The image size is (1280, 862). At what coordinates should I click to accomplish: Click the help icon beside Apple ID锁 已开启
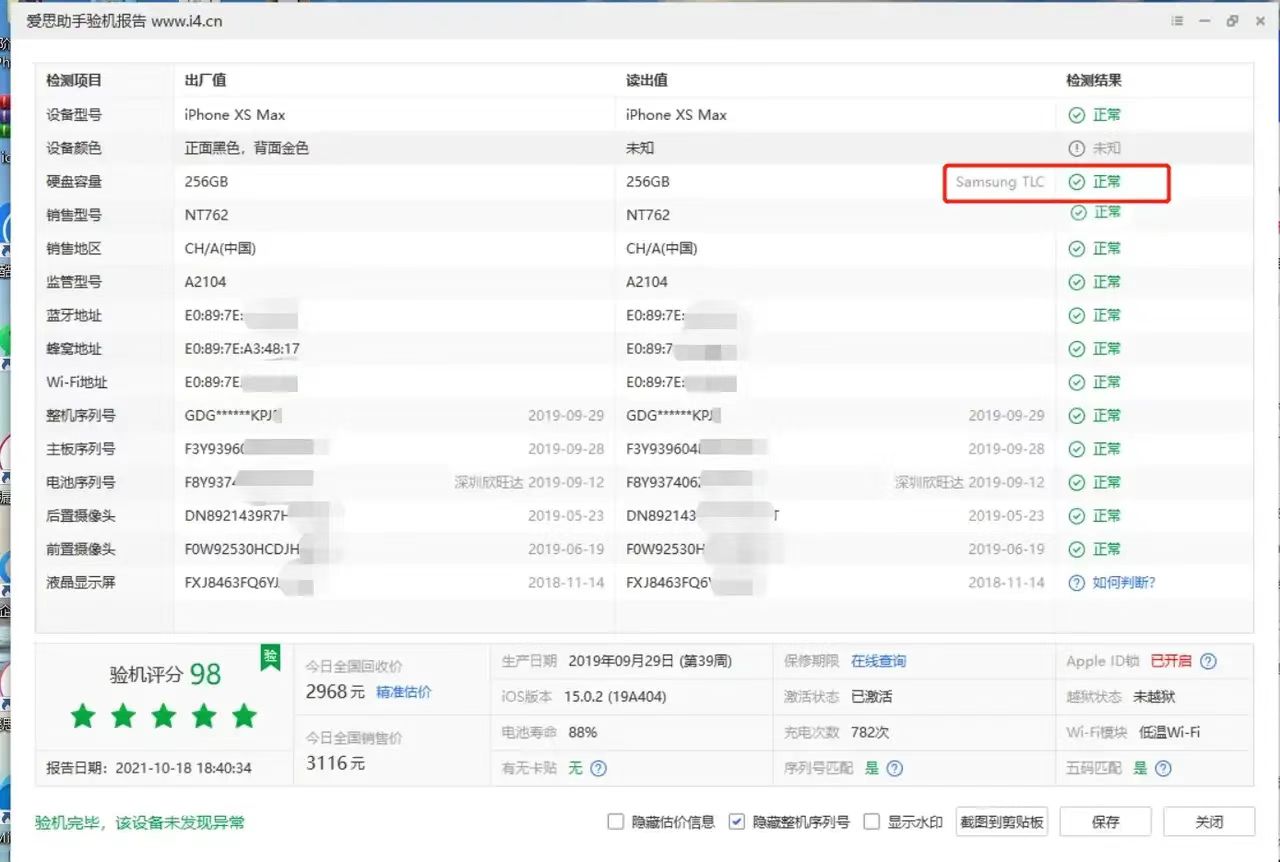pos(1208,661)
